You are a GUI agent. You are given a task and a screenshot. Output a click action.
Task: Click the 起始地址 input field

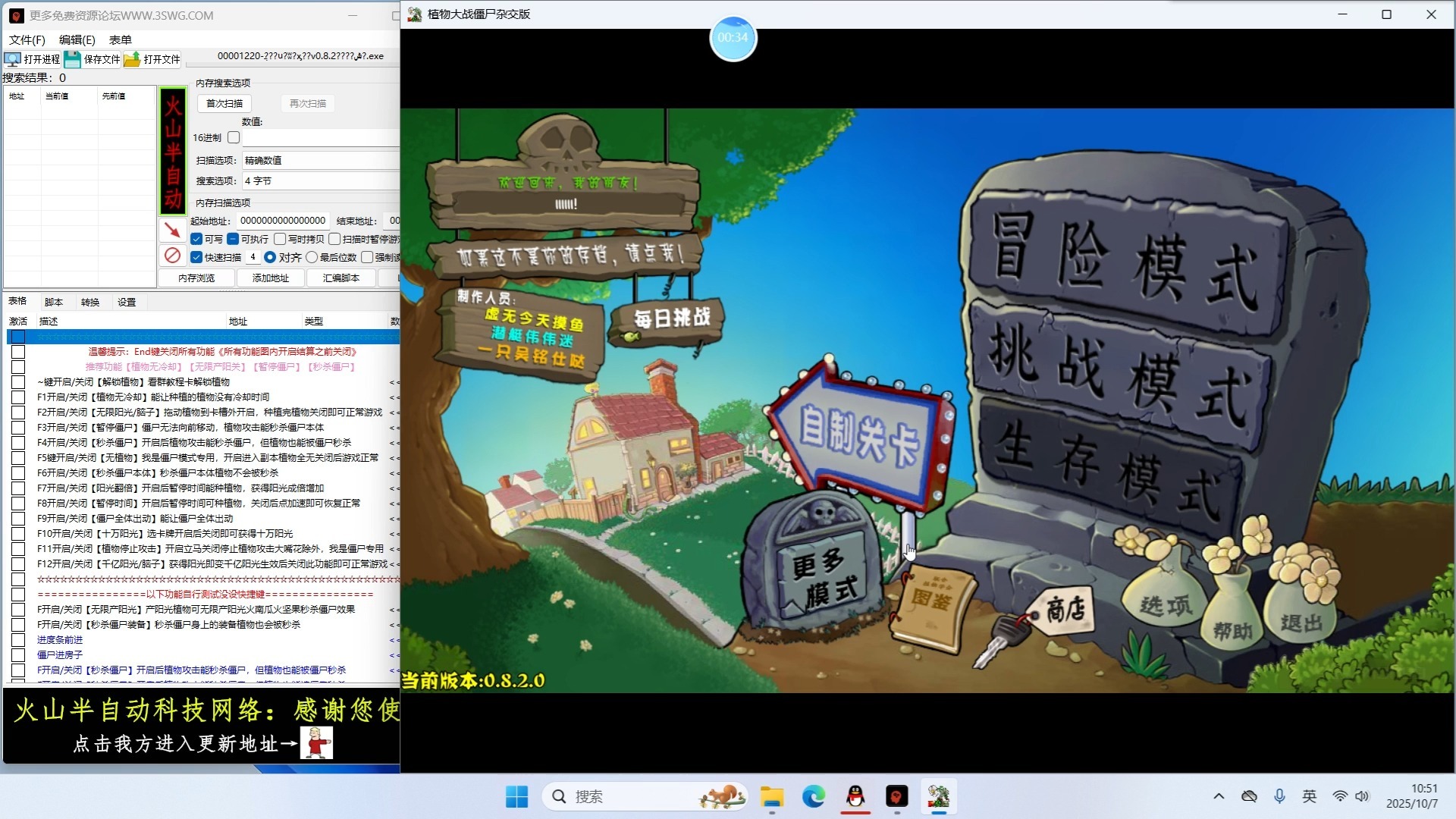[283, 221]
